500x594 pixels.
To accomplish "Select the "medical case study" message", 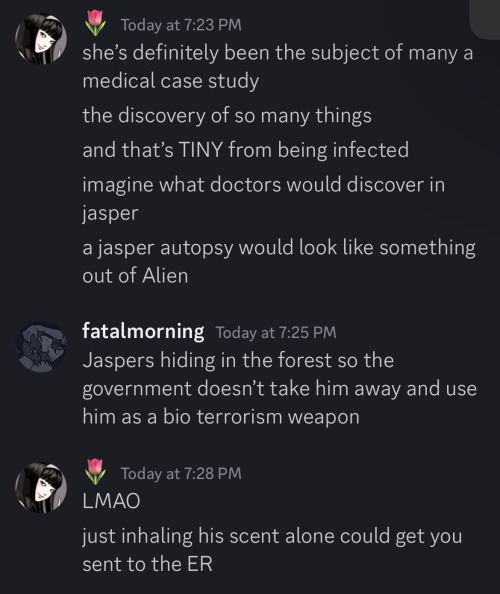I will pos(278,67).
